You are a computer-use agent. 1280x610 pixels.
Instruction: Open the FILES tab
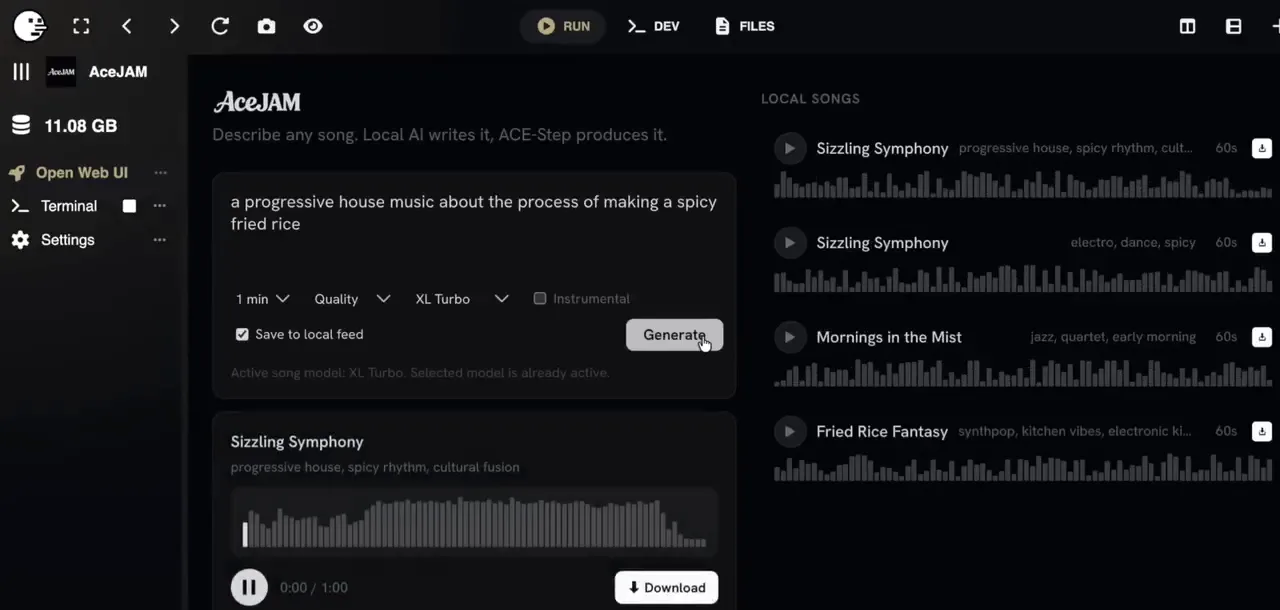pos(745,26)
